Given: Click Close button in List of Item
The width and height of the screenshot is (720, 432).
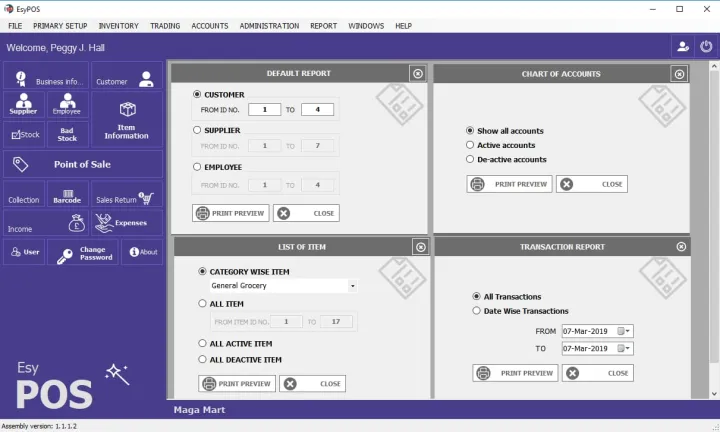Looking at the screenshot, I should [312, 383].
